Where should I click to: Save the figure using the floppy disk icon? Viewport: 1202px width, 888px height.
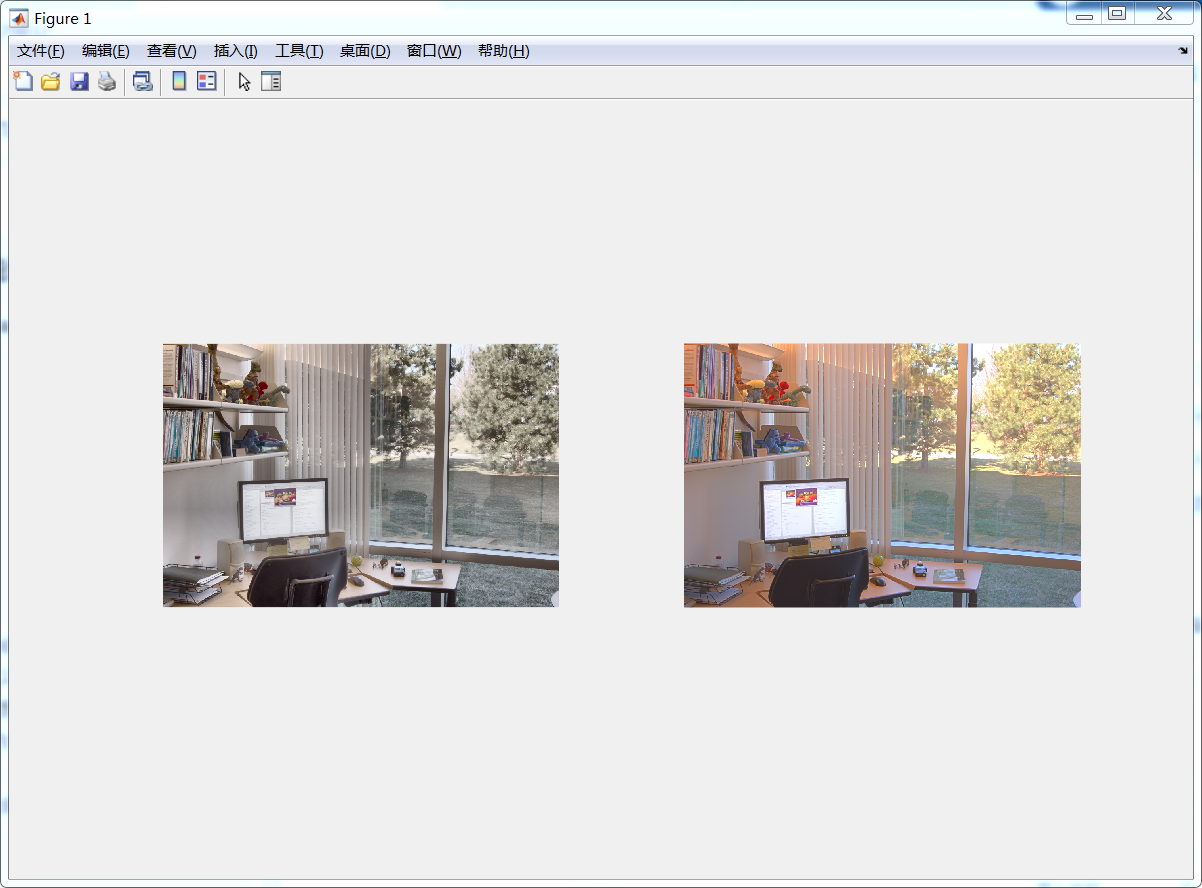[x=79, y=82]
